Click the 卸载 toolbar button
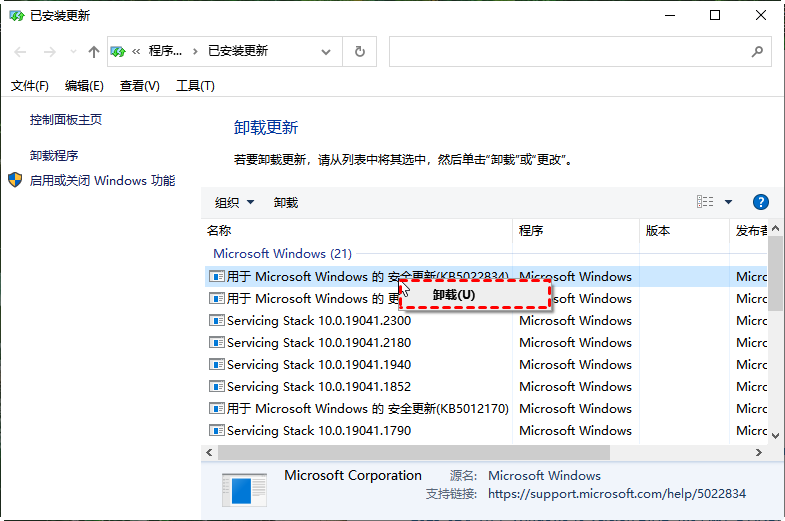Image resolution: width=785 pixels, height=521 pixels. point(286,203)
